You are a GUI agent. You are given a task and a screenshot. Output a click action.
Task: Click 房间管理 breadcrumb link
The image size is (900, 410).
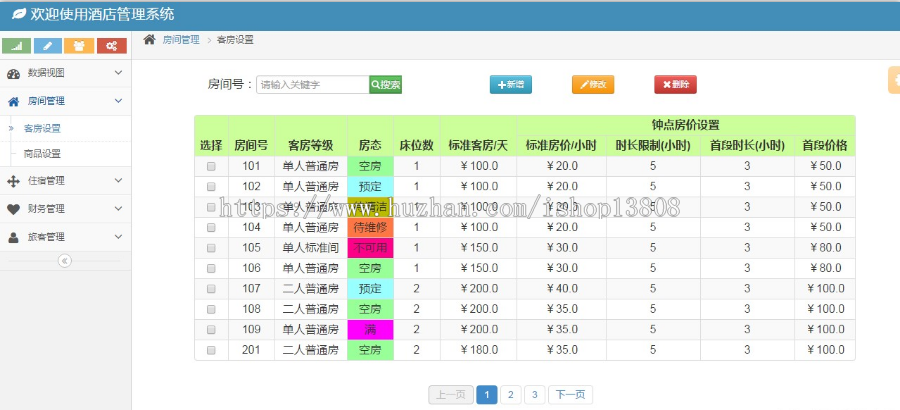[181, 40]
